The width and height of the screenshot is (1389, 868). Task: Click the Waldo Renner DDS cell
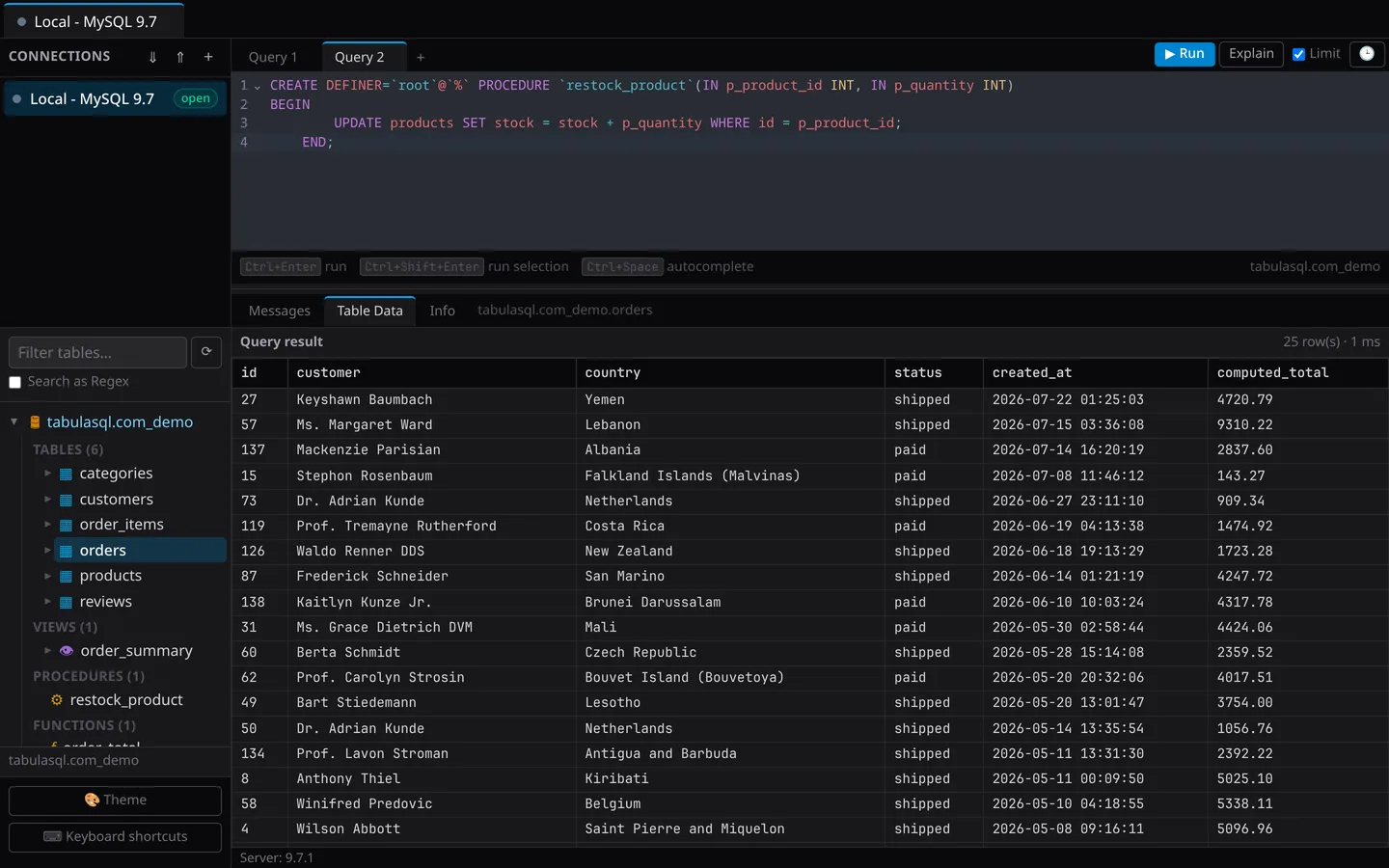(432, 552)
